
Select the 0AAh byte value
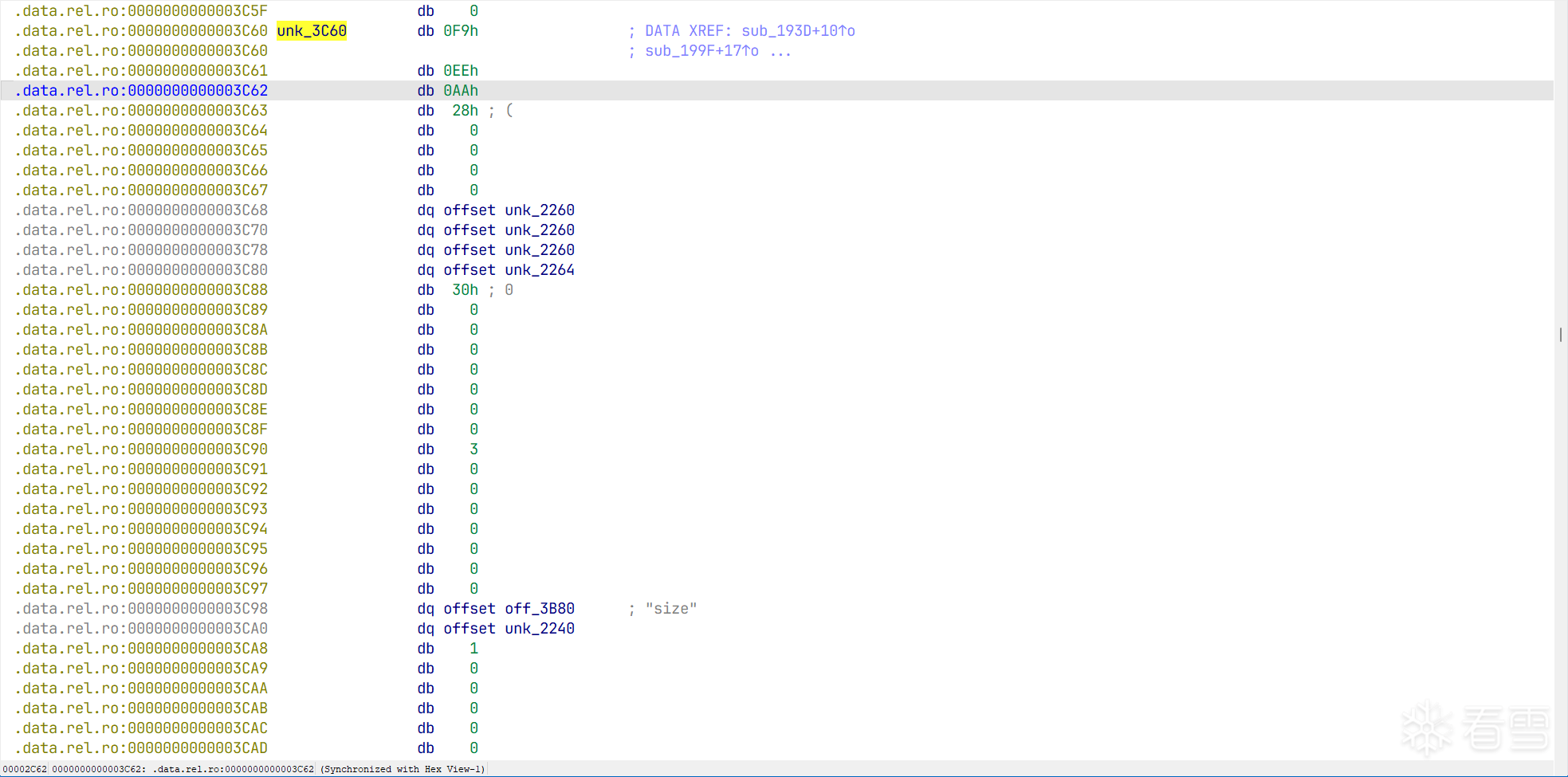pyautogui.click(x=461, y=91)
